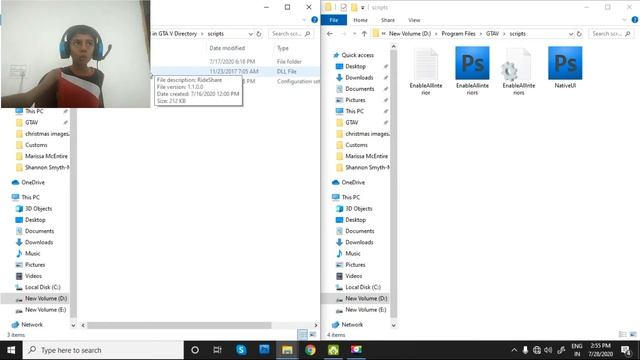The height and width of the screenshot is (360, 640).
Task: Expand chevron after GTAV in right address bar
Action: click(504, 34)
